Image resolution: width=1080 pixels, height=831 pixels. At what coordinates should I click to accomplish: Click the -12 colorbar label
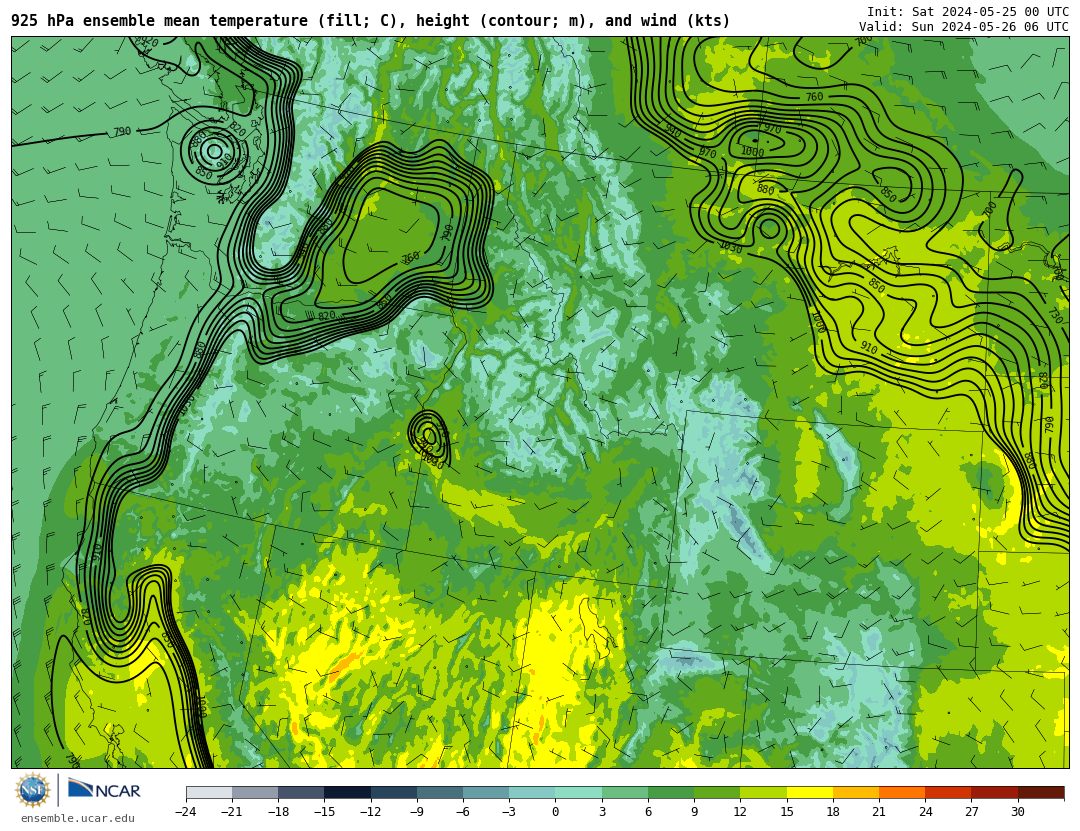coord(370,812)
